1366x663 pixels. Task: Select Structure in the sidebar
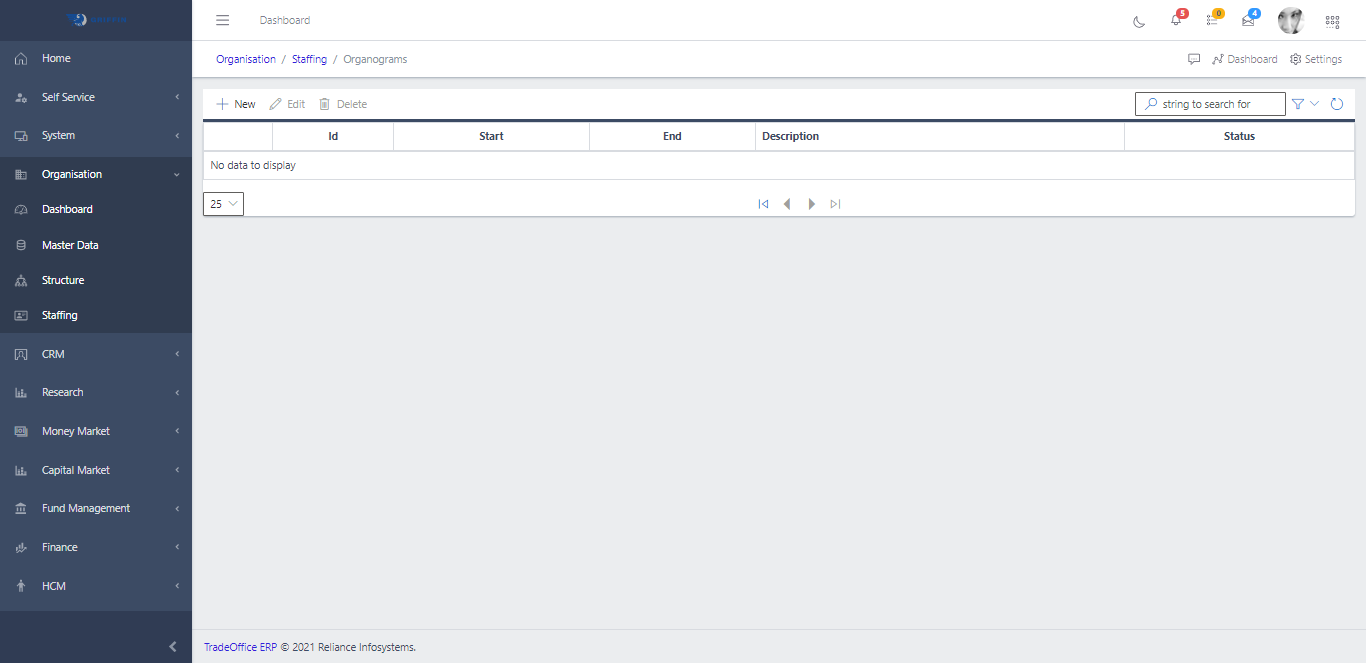click(63, 280)
